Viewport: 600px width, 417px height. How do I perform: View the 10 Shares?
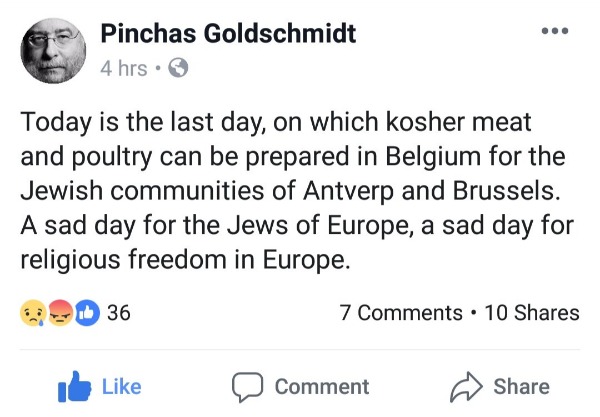(x=532, y=313)
